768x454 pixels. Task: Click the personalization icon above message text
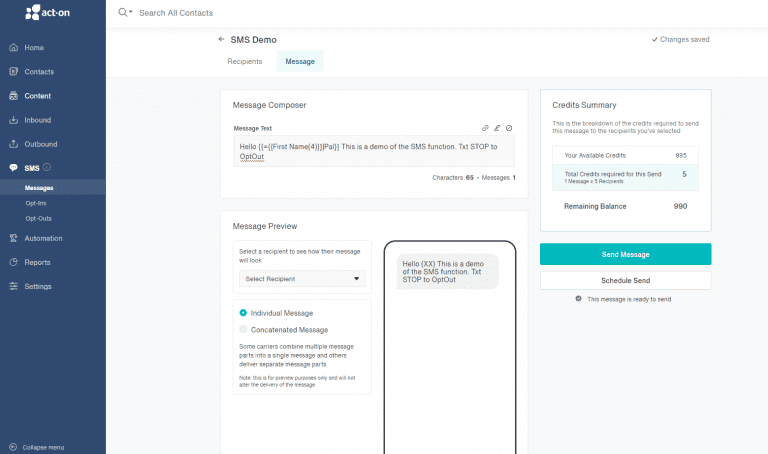(497, 128)
